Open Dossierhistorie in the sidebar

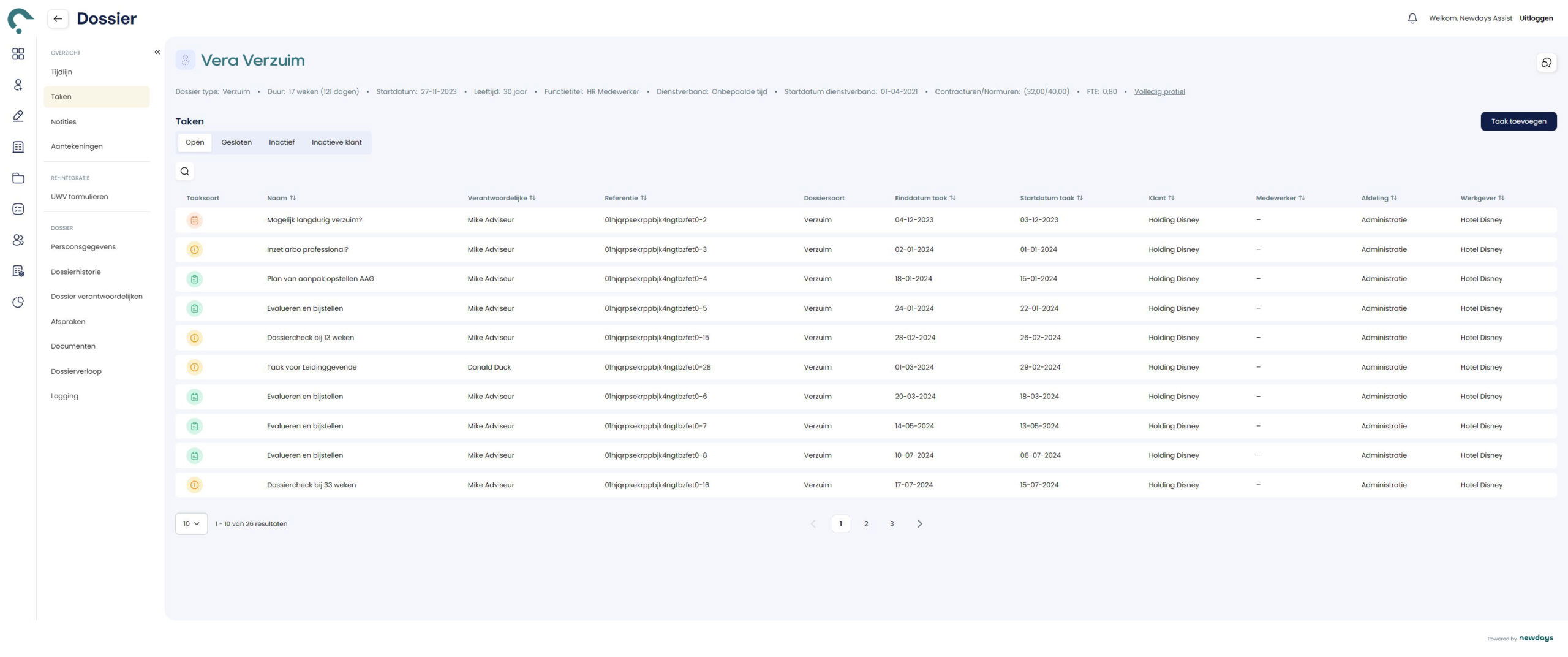(76, 272)
